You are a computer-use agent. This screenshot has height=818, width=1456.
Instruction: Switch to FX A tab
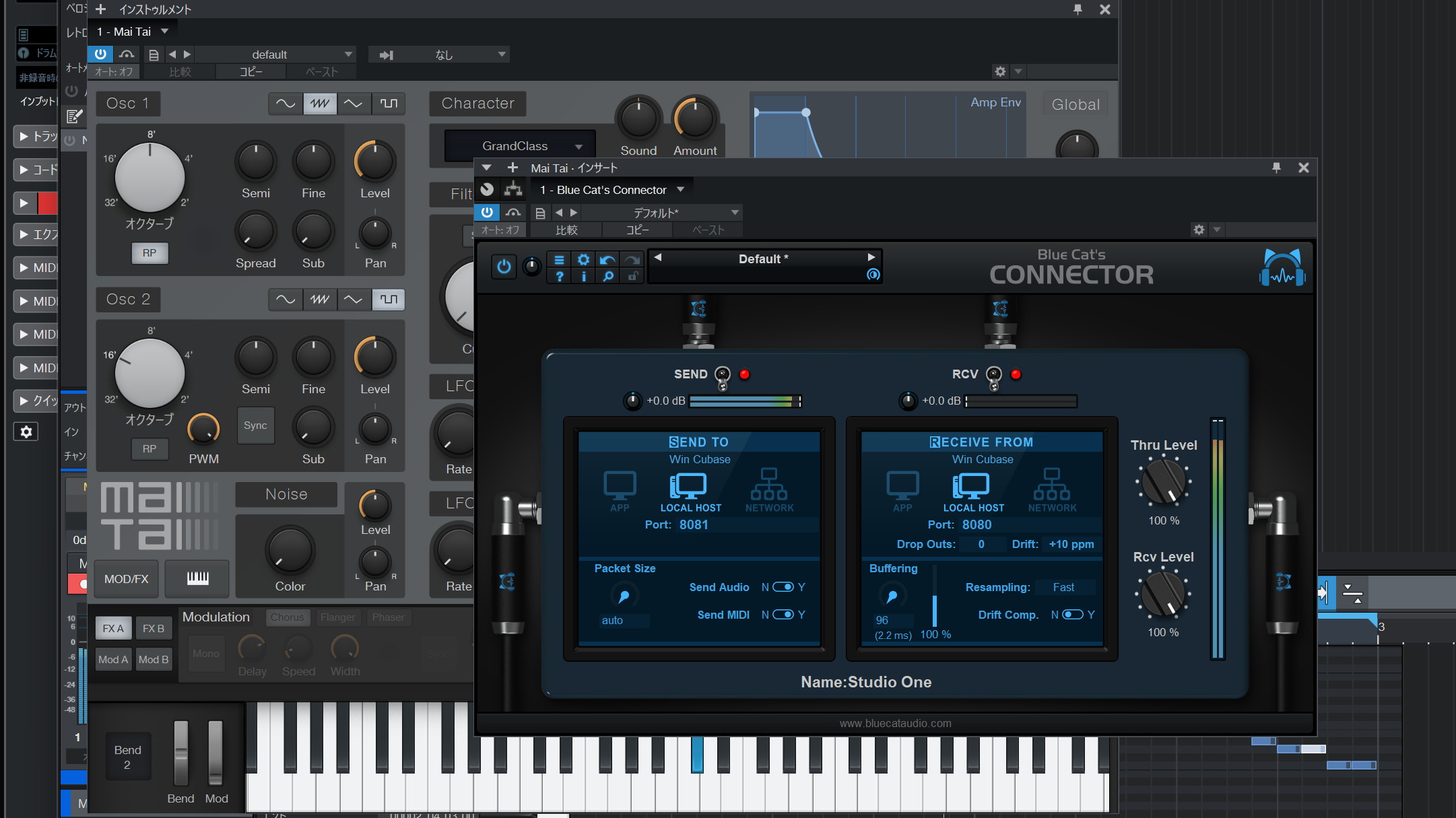[113, 628]
